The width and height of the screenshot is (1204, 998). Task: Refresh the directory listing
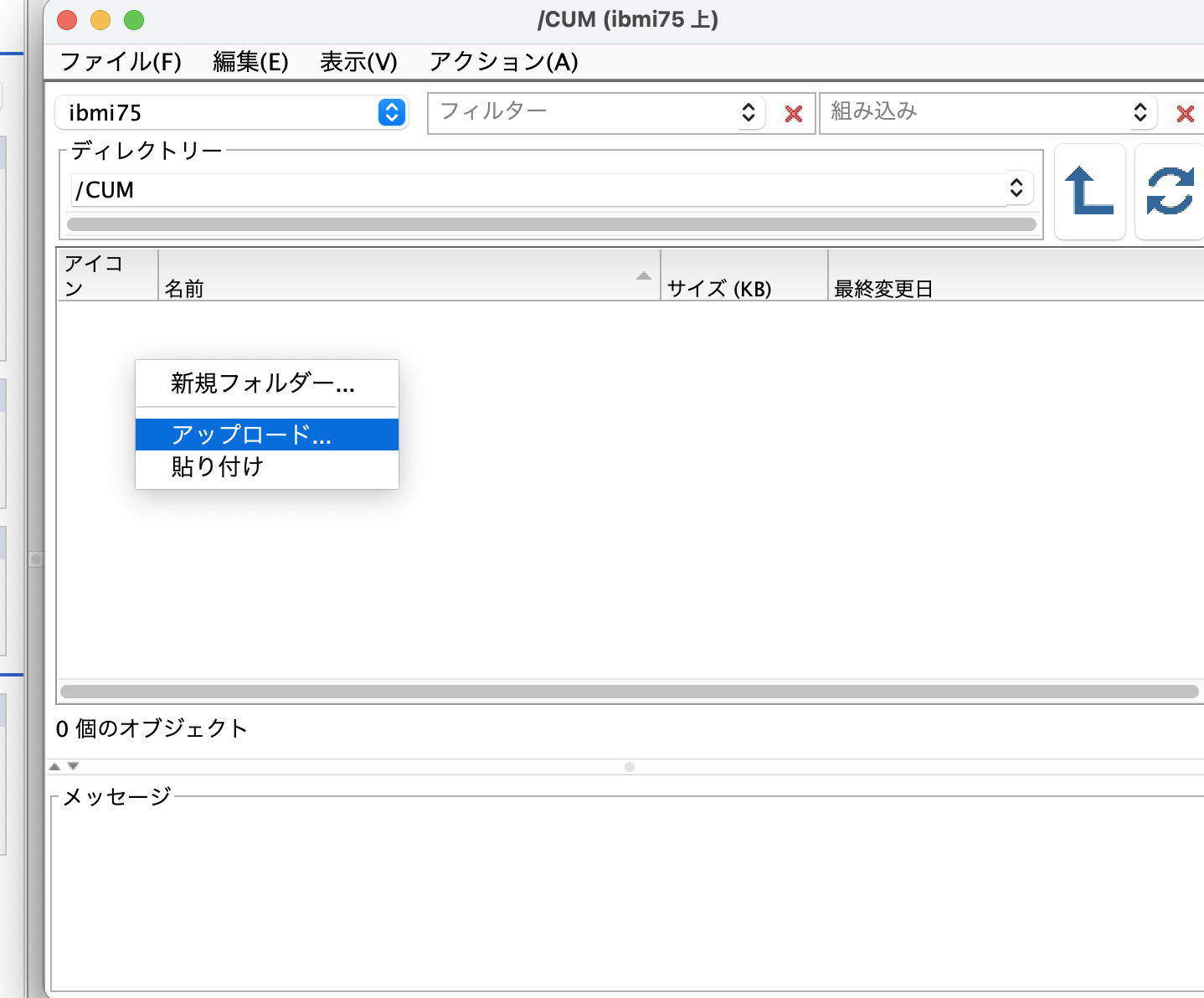click(1170, 192)
